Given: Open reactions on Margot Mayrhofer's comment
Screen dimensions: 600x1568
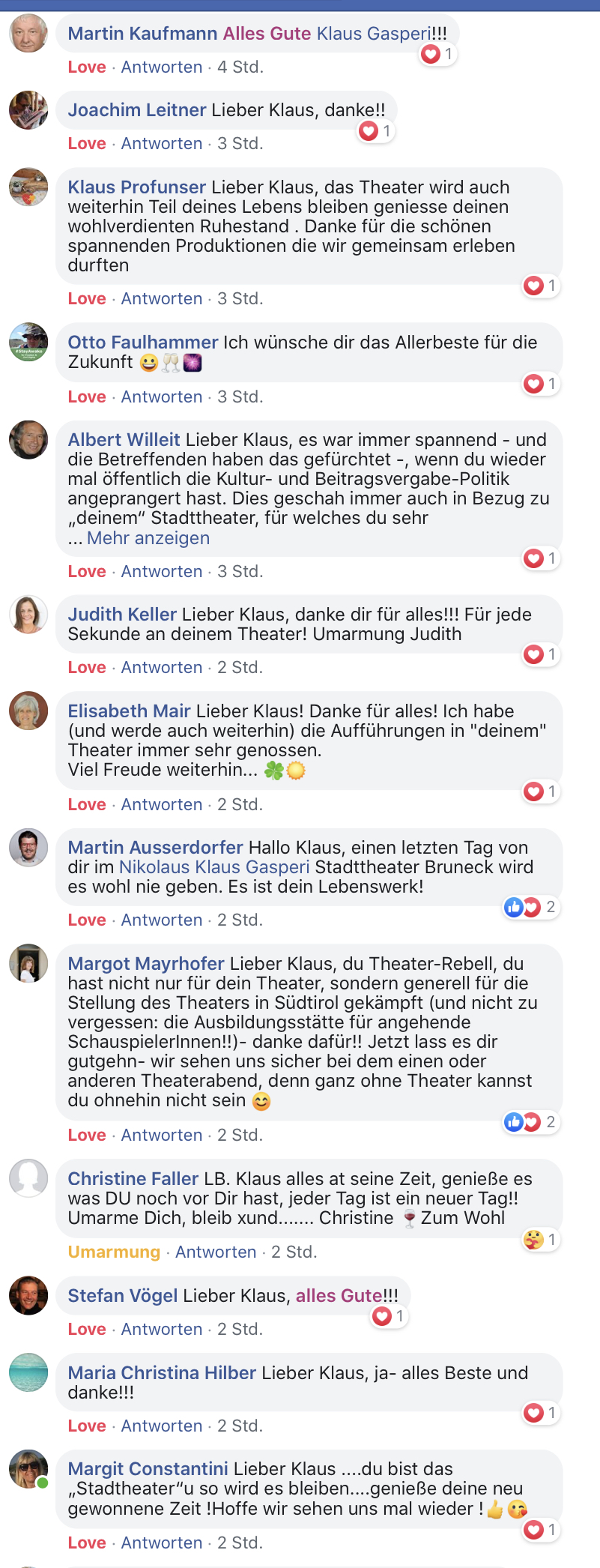Looking at the screenshot, I should pos(530,1122).
